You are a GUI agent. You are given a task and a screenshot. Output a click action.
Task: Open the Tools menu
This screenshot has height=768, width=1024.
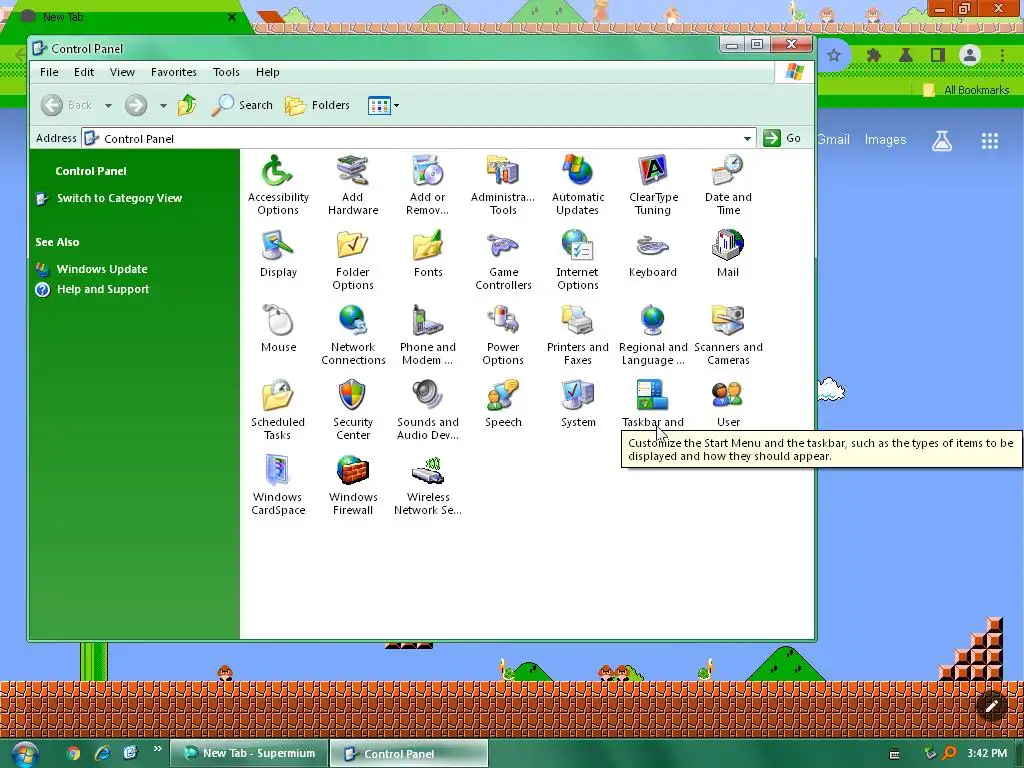tap(226, 72)
